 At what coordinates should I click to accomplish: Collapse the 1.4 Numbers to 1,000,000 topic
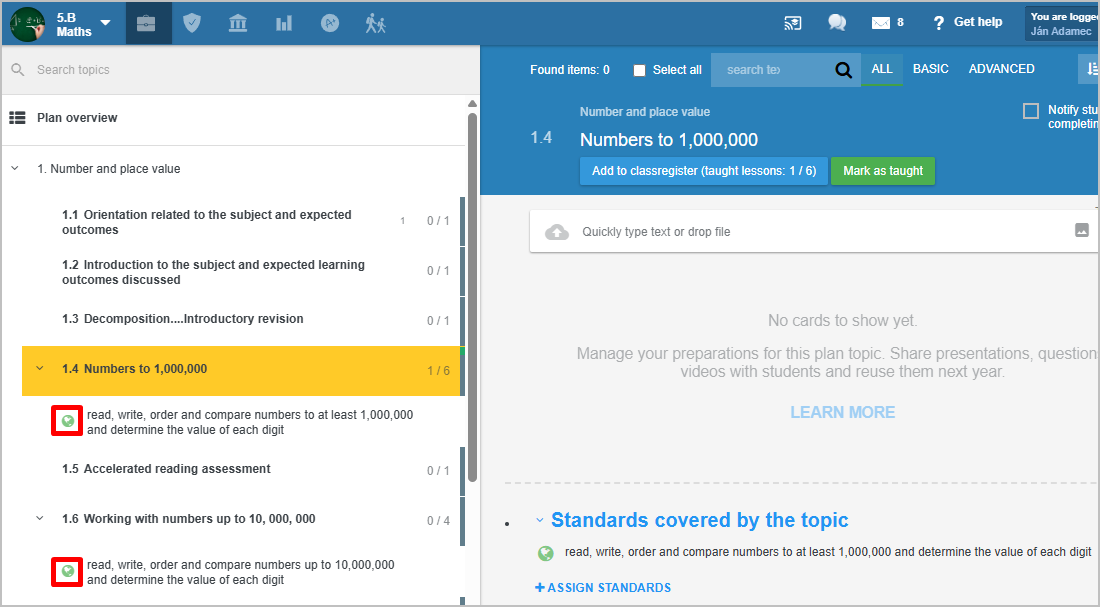coord(40,369)
